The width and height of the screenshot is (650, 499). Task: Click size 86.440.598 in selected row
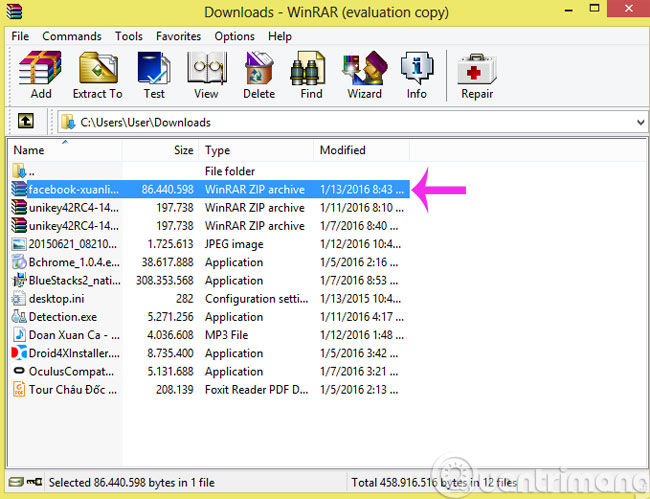(167, 189)
